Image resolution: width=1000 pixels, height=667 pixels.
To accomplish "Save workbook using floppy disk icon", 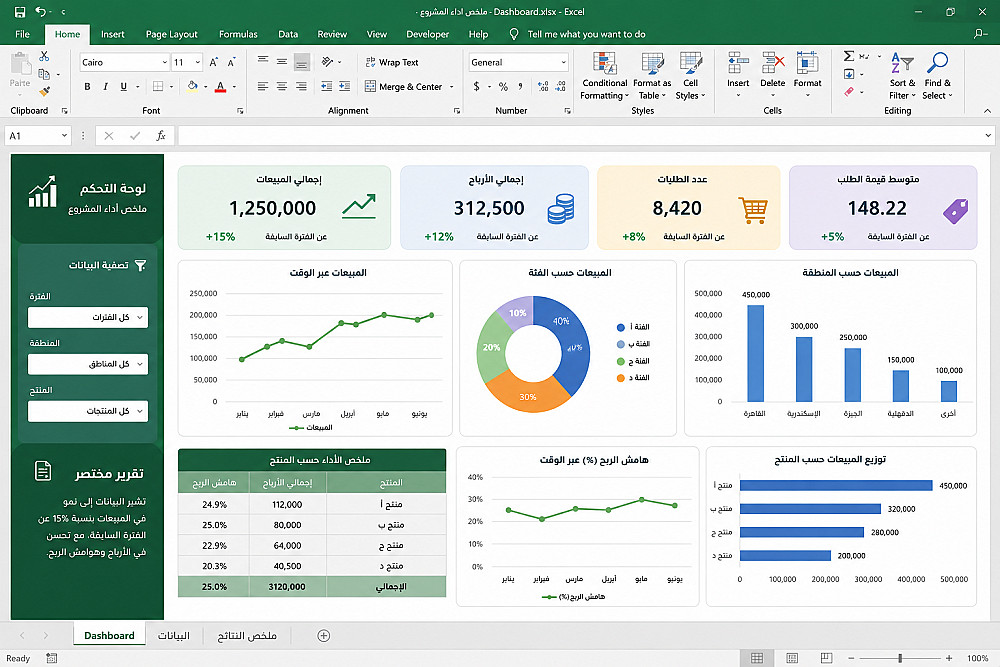I will coord(20,11).
